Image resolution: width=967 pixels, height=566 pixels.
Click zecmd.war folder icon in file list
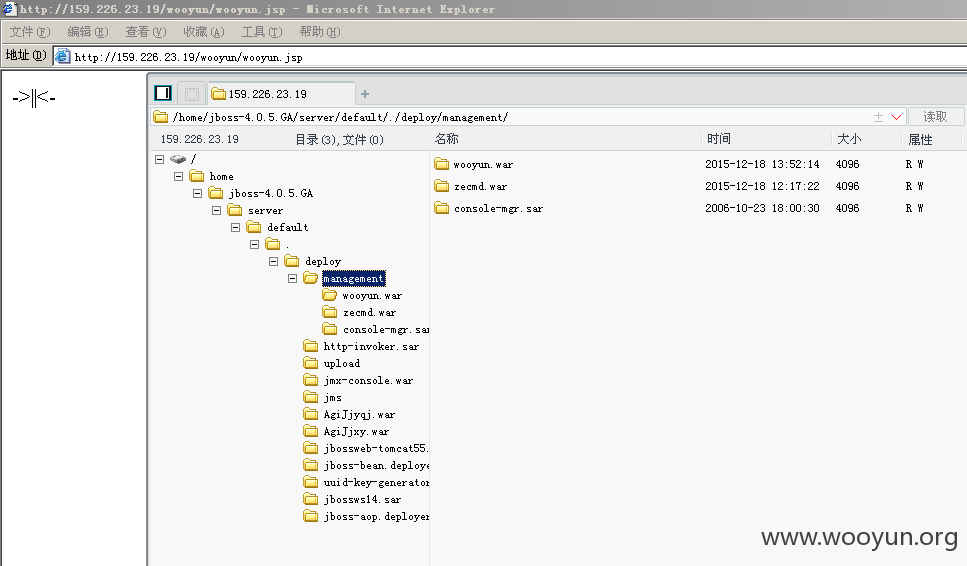click(x=441, y=186)
